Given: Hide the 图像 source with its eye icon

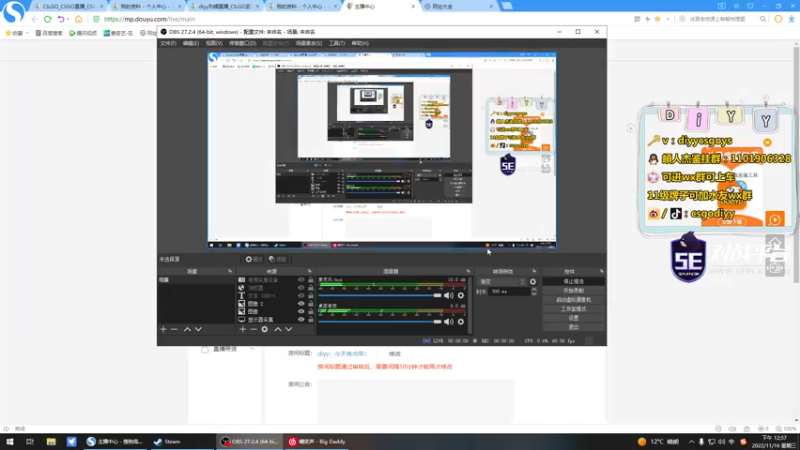Looking at the screenshot, I should (x=301, y=311).
